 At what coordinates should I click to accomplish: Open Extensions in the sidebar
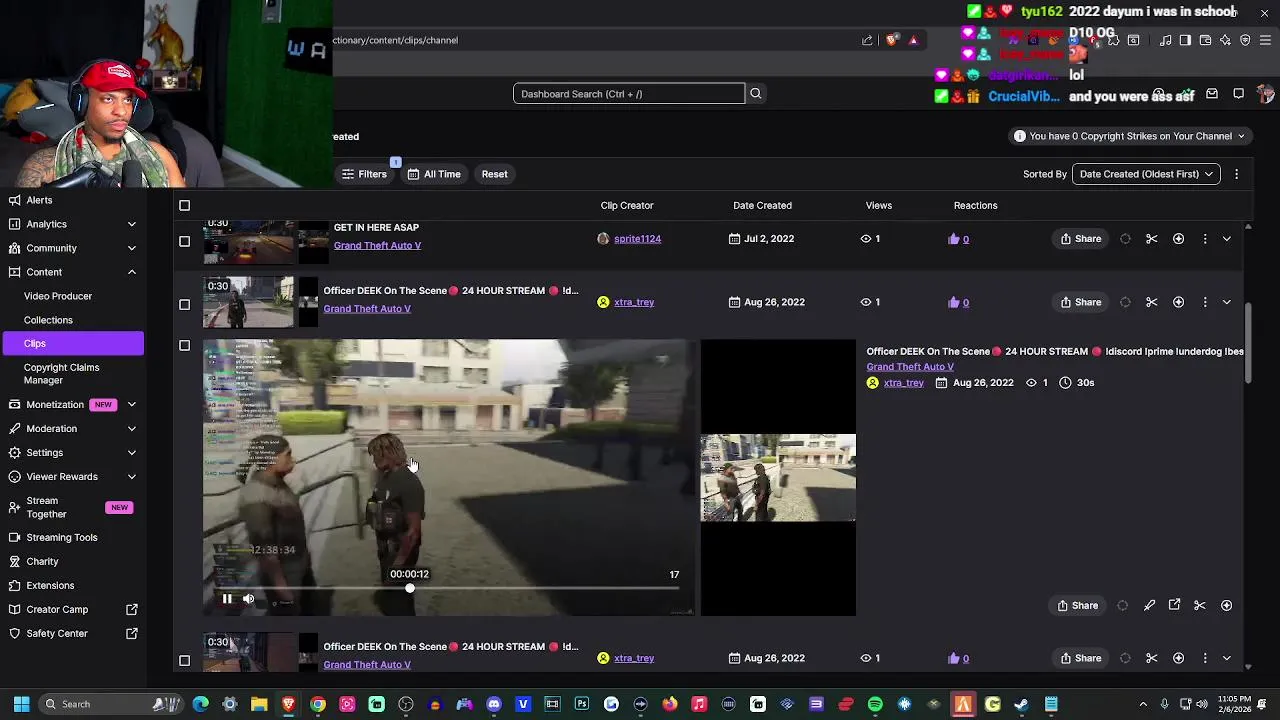tap(50, 585)
